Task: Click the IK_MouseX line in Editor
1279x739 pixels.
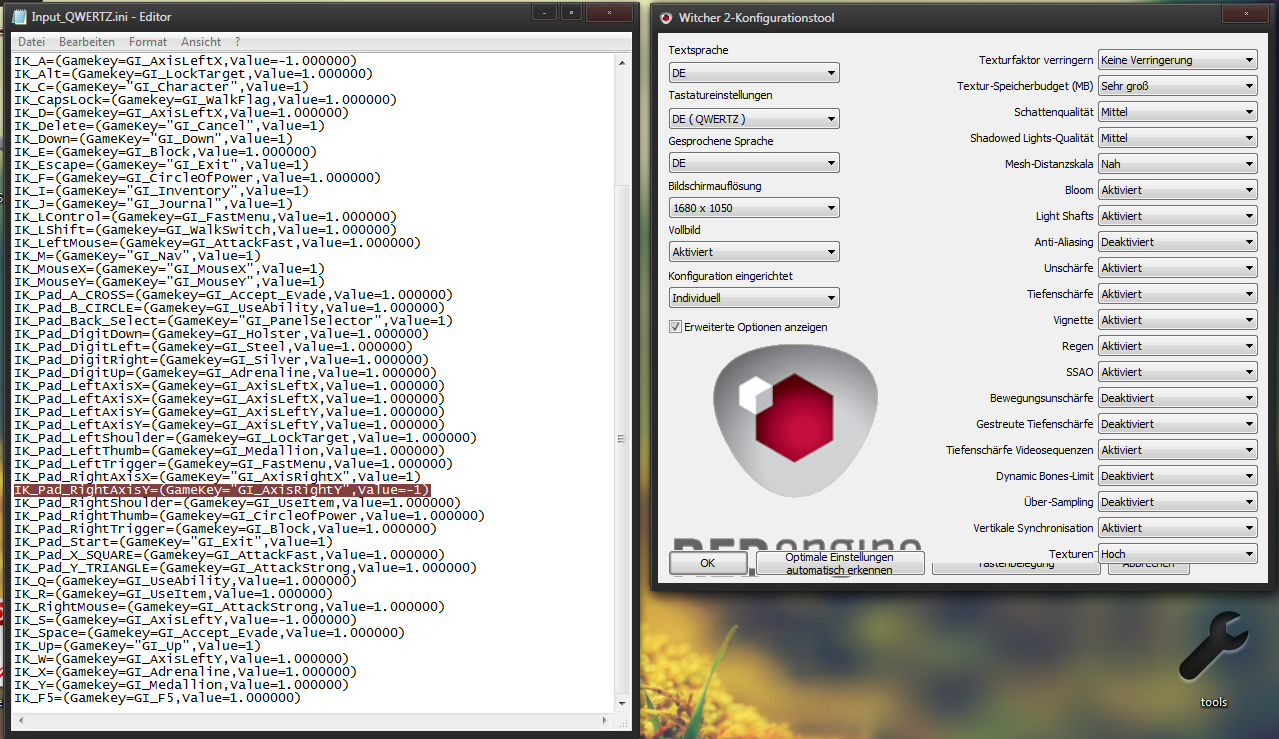Action: click(x=169, y=269)
